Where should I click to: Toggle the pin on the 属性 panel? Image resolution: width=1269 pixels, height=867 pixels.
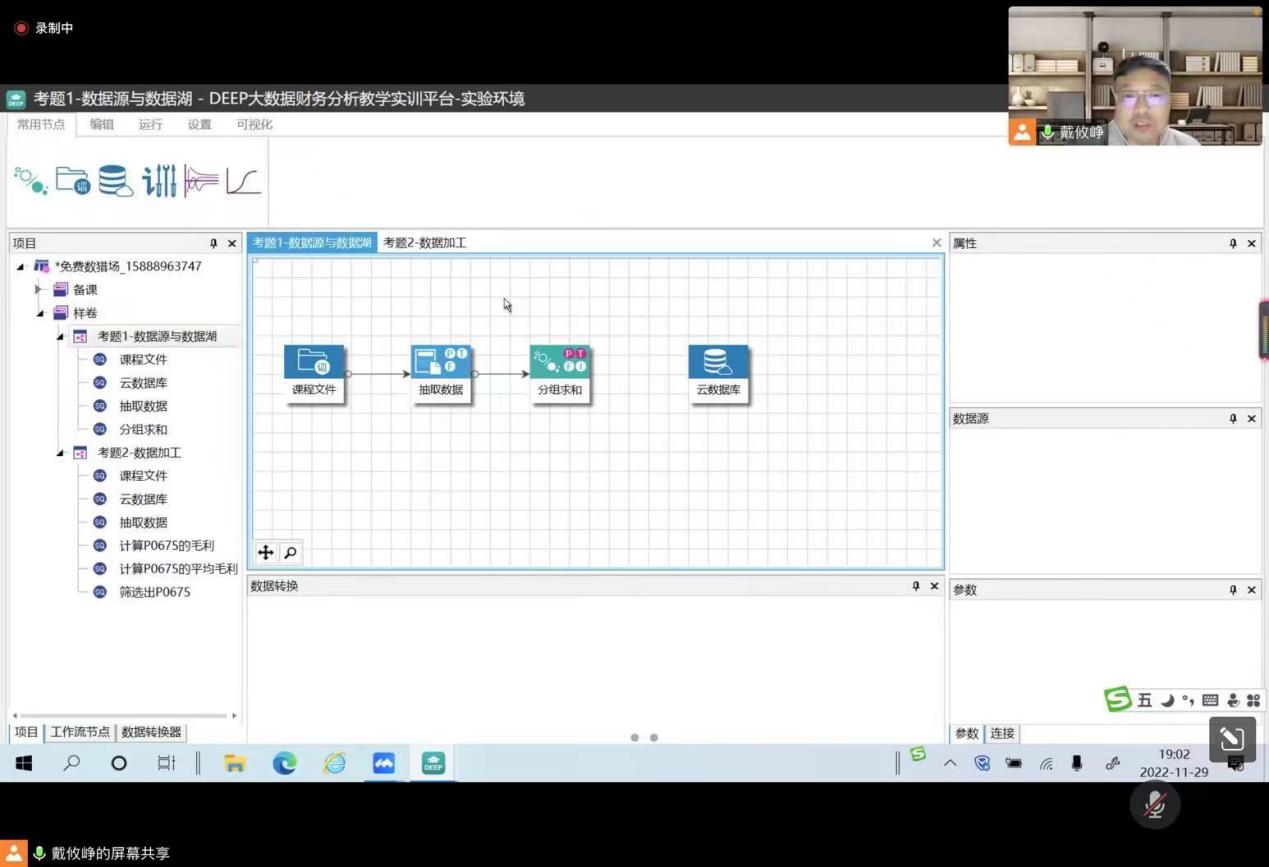(1232, 243)
